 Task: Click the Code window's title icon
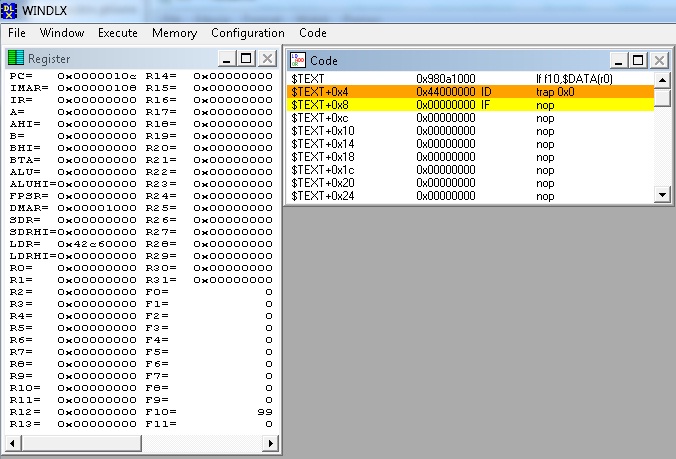[298, 60]
